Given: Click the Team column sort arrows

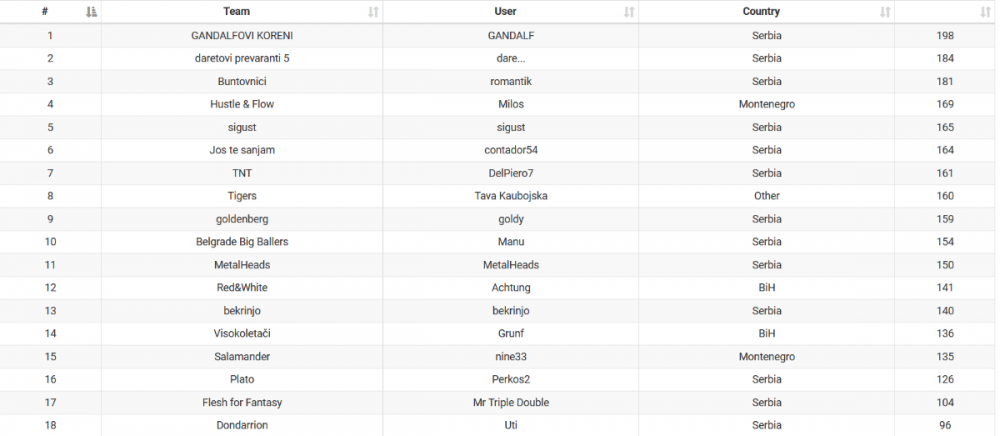Looking at the screenshot, I should 373,12.
